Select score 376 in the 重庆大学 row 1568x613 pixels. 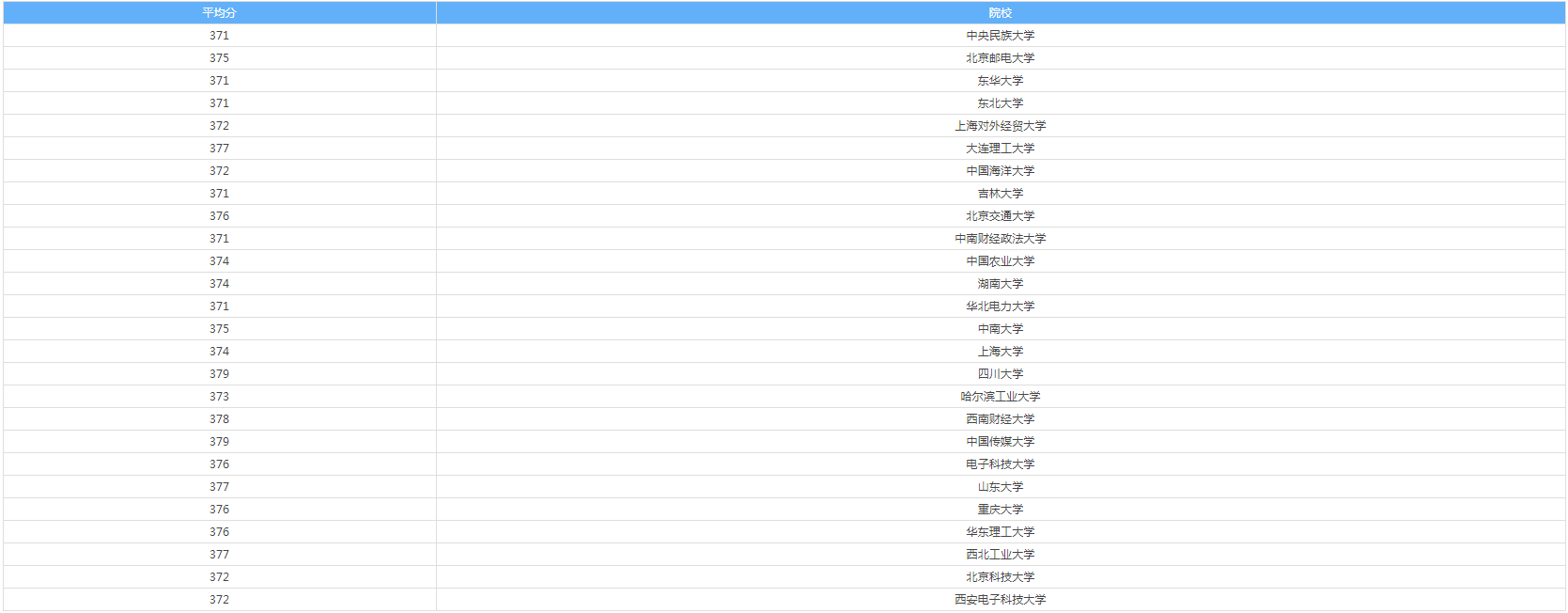click(220, 510)
